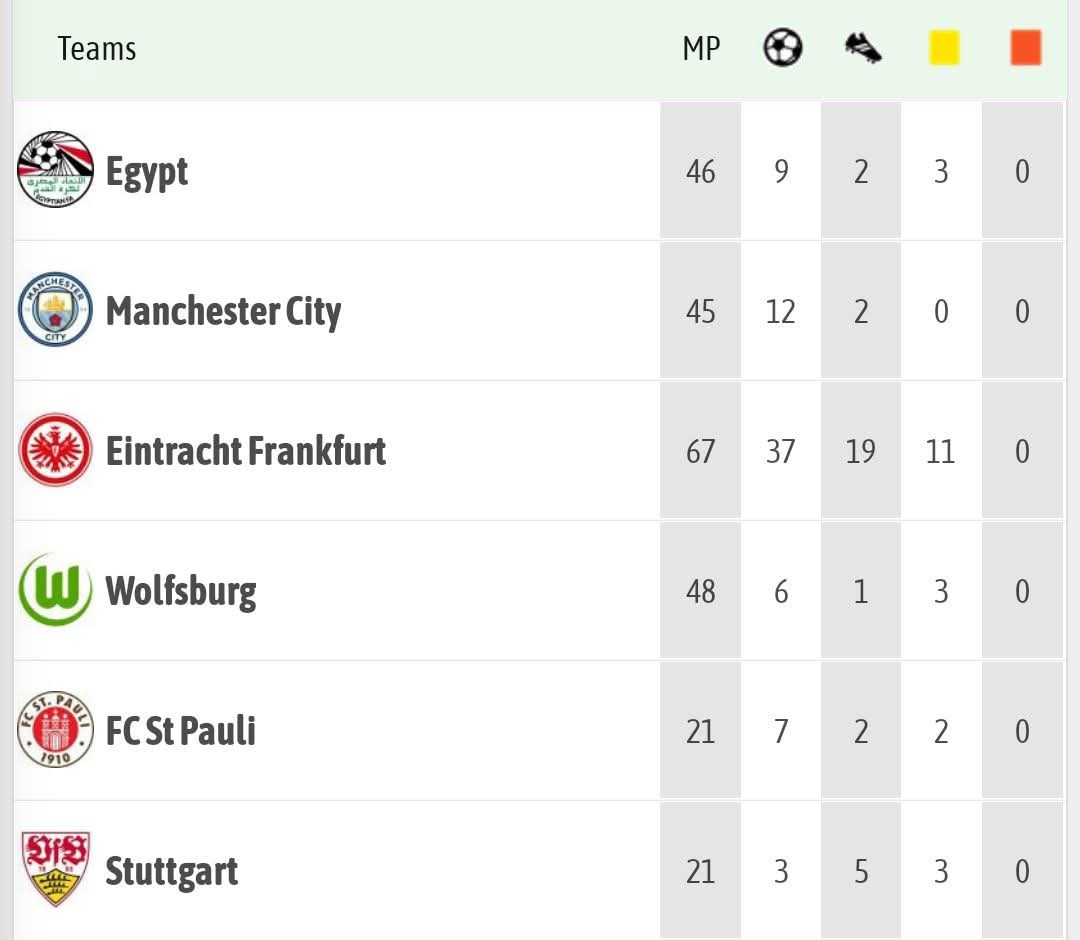Open the FC St Pauli team link

point(181,731)
